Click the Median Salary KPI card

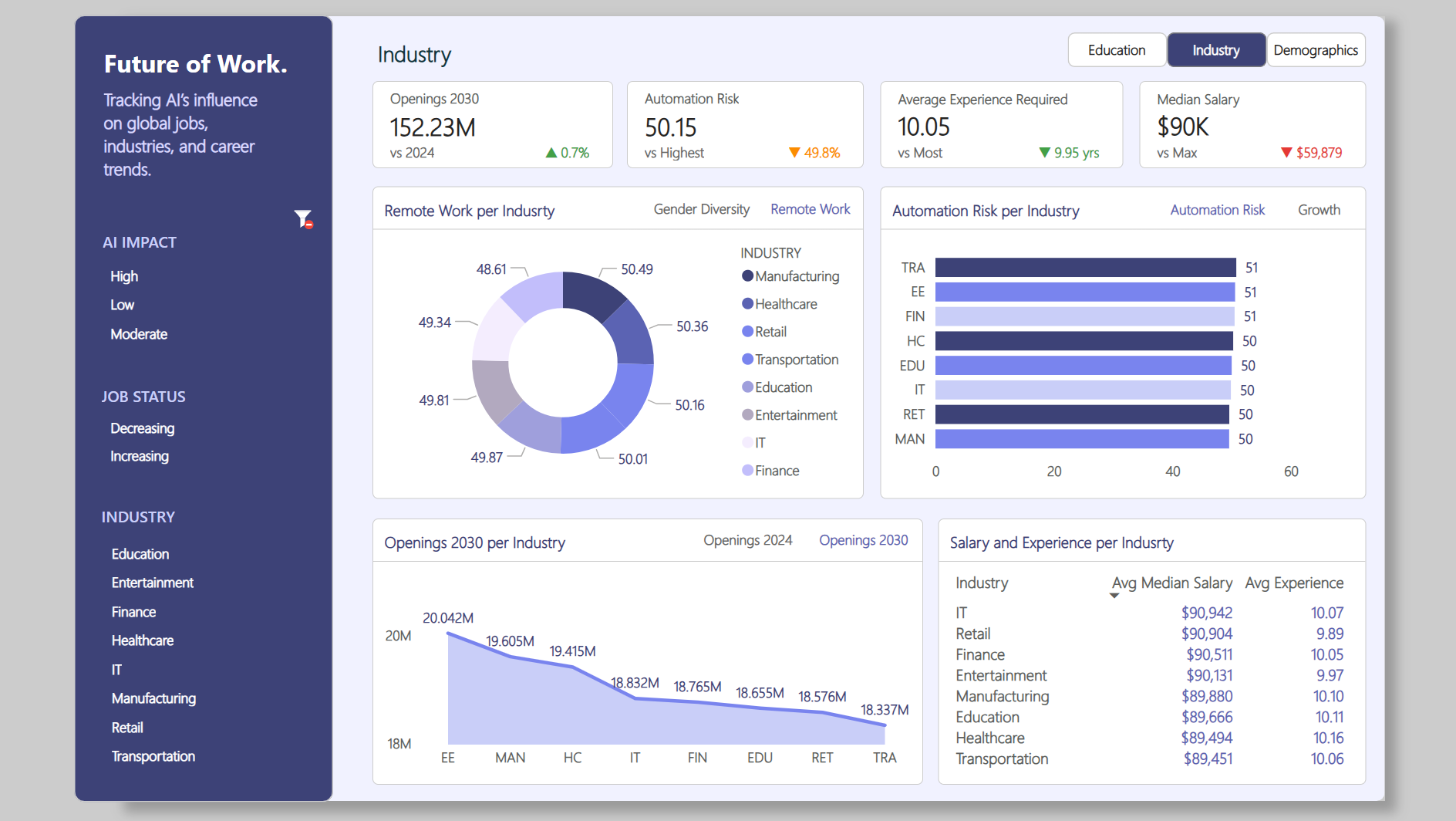[x=1252, y=124]
